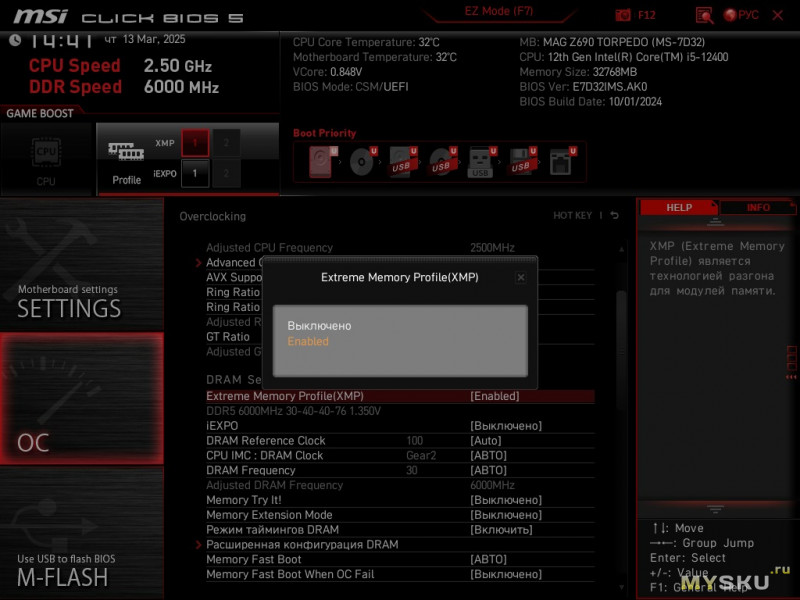Viewport: 800px width, 600px height.
Task: Close the Extreme Memory Profile popup
Action: pyautogui.click(x=520, y=278)
